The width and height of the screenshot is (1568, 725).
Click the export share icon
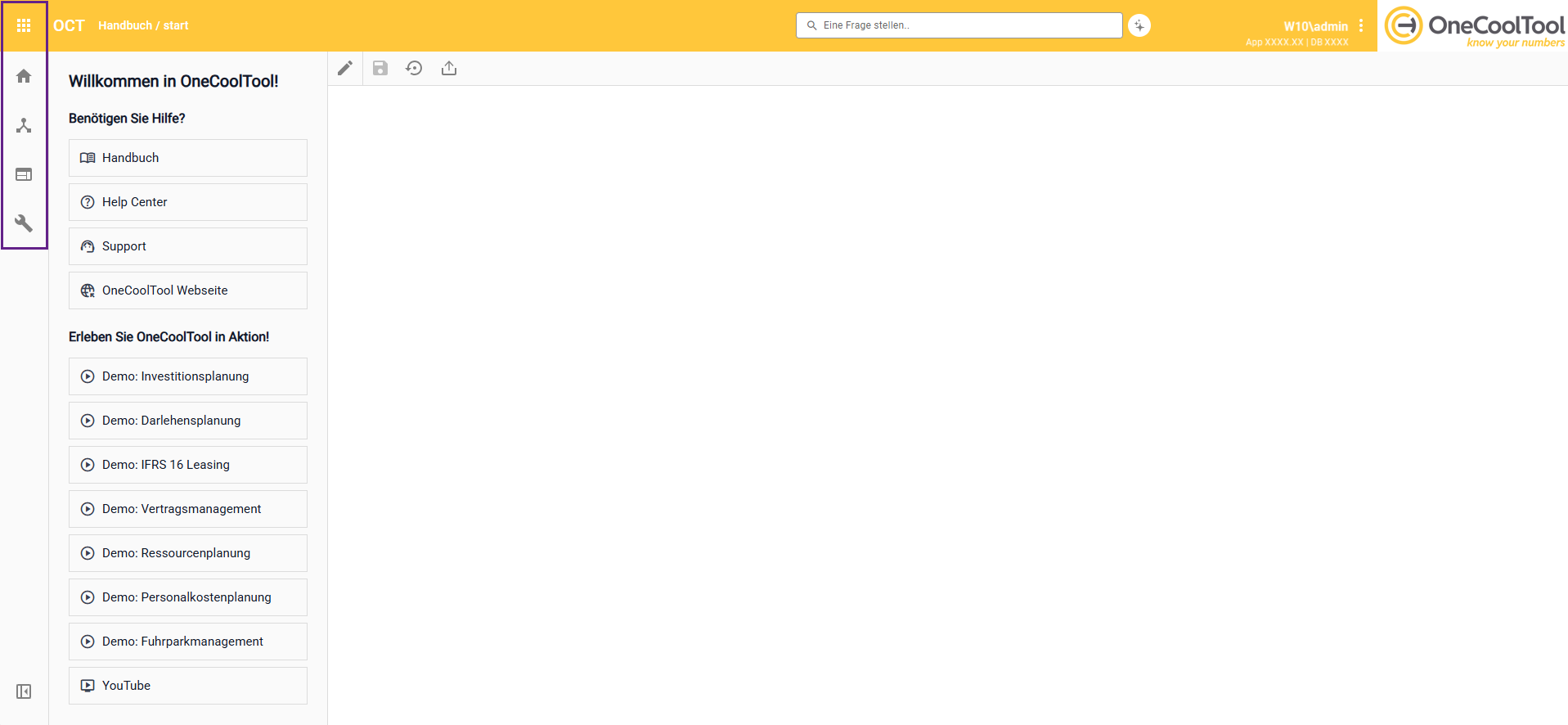click(x=449, y=68)
